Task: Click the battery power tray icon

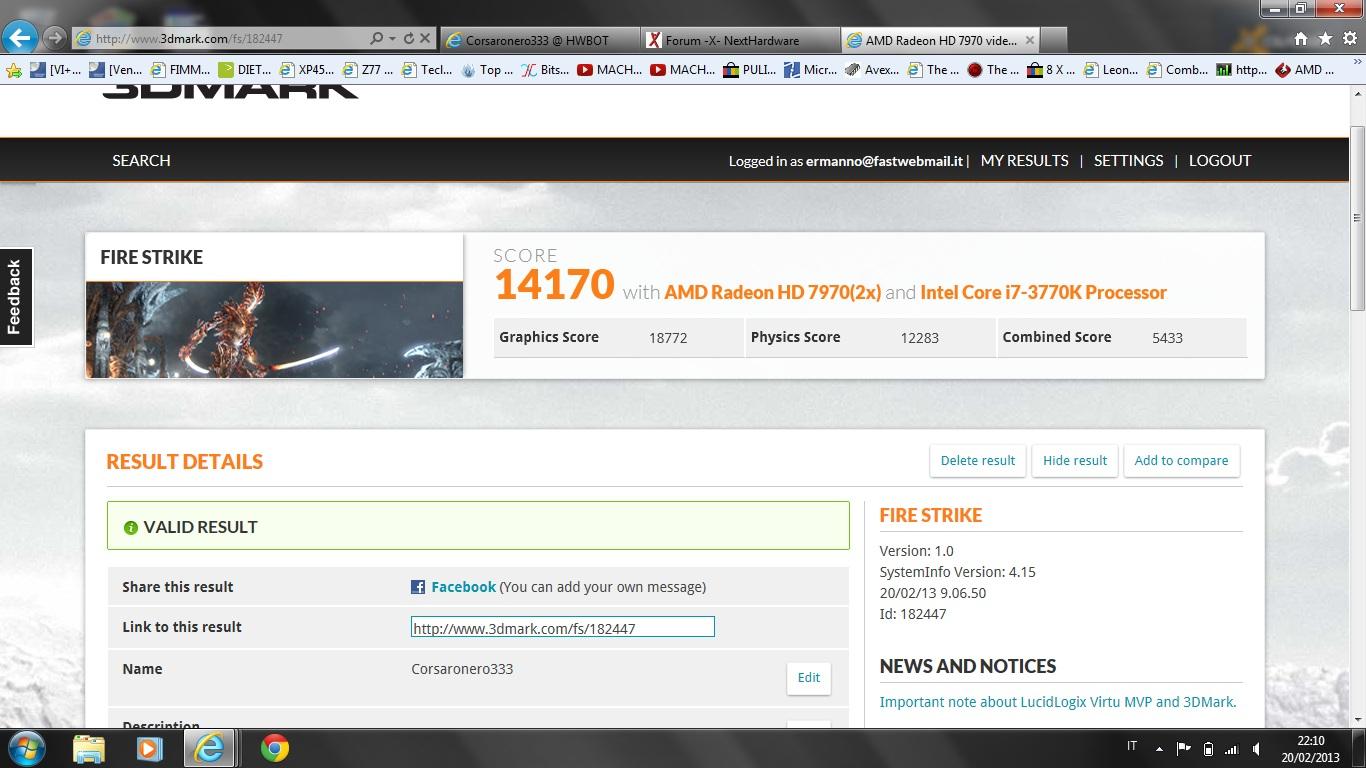Action: tap(1208, 748)
